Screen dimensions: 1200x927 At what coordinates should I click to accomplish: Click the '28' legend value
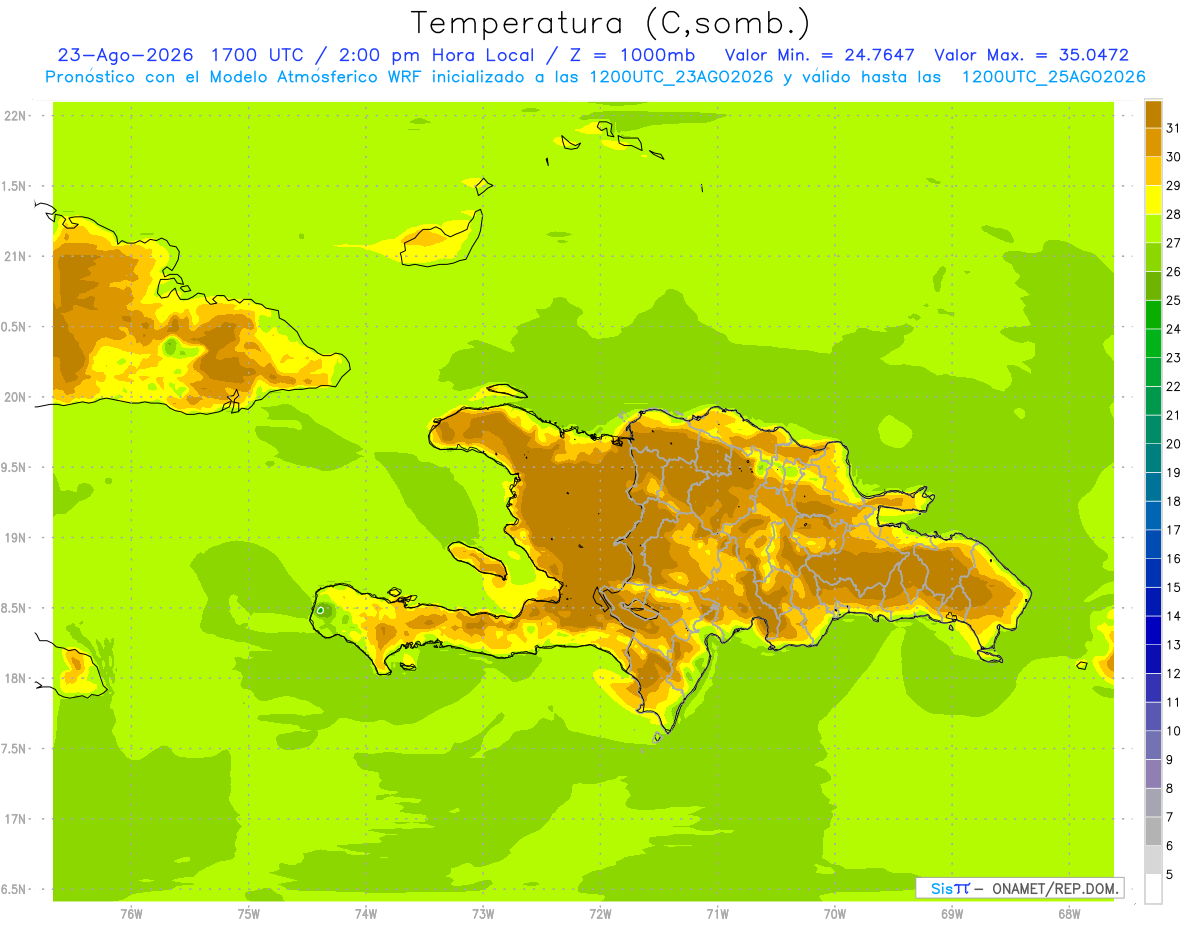[1173, 214]
